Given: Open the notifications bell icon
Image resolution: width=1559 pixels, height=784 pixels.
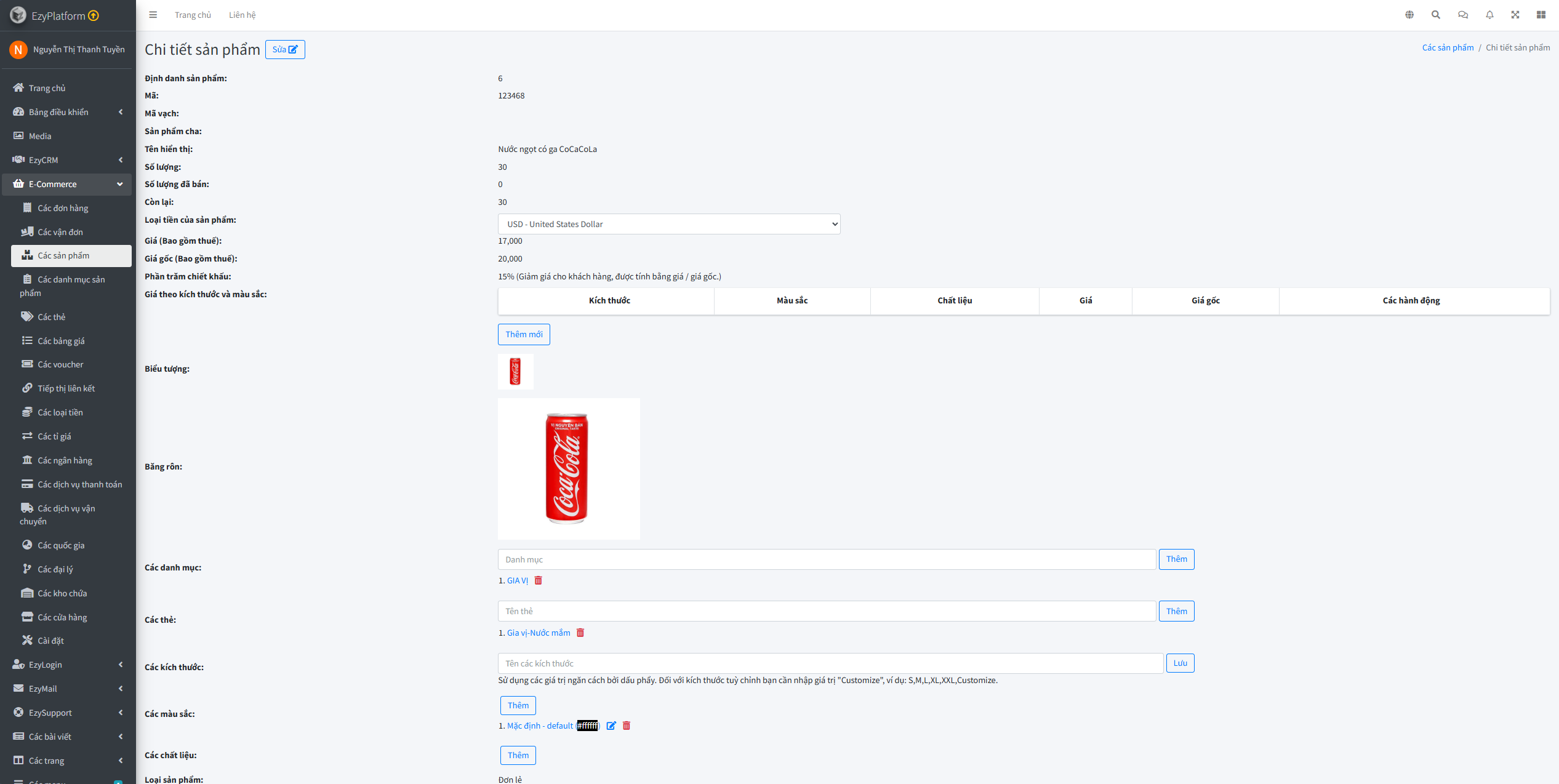Looking at the screenshot, I should [x=1489, y=15].
